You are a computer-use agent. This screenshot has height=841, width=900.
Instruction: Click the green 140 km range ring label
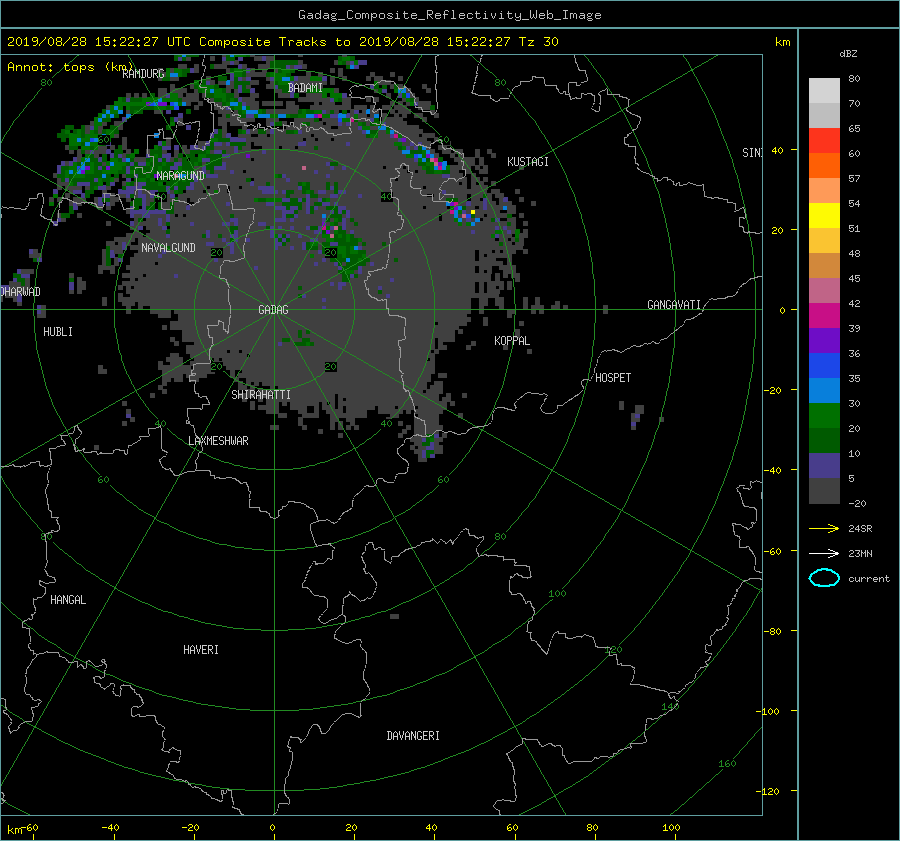[x=670, y=707]
